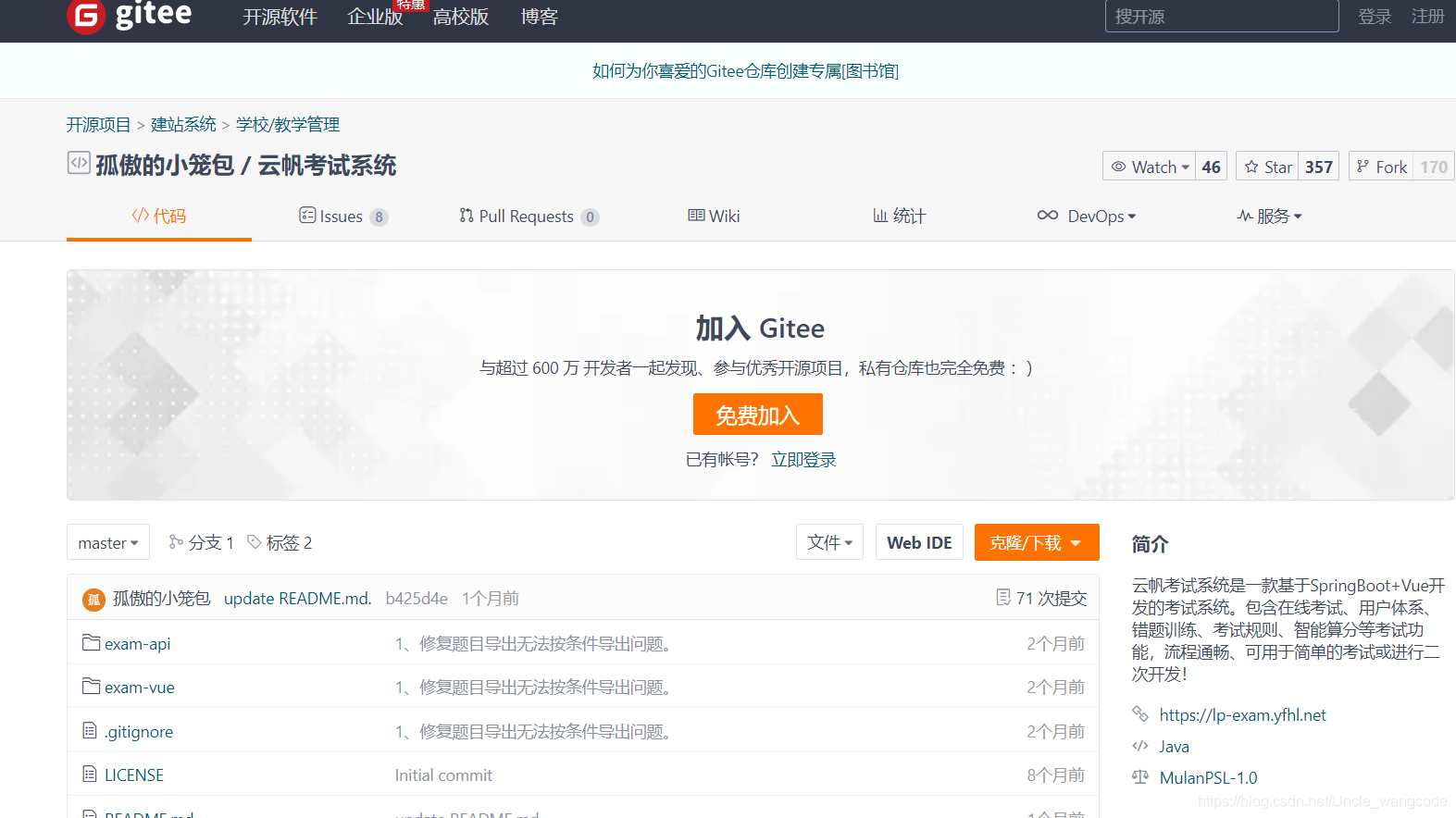Click the 统计 chart icon

[x=880, y=216]
